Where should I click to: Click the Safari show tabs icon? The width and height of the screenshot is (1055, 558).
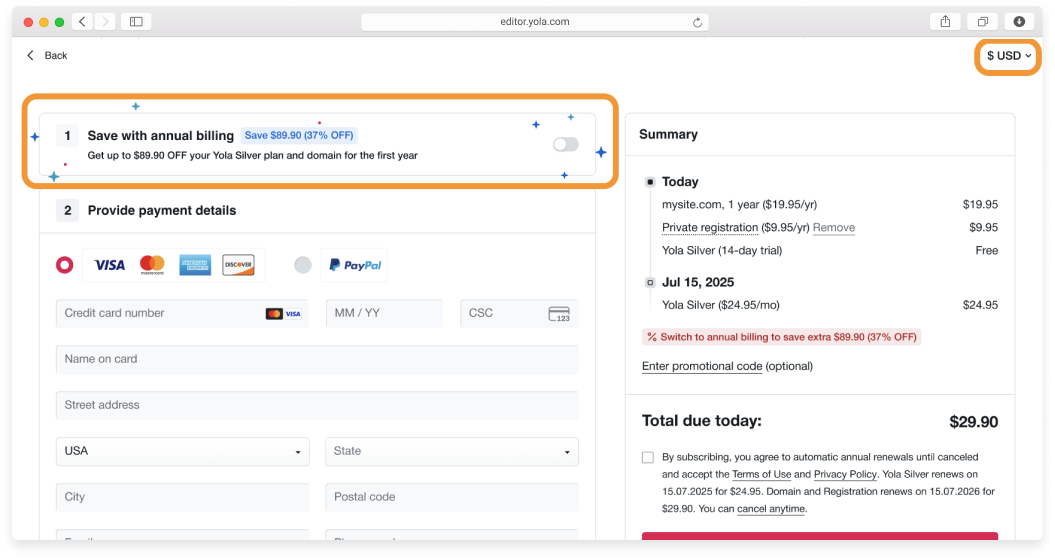pos(982,21)
